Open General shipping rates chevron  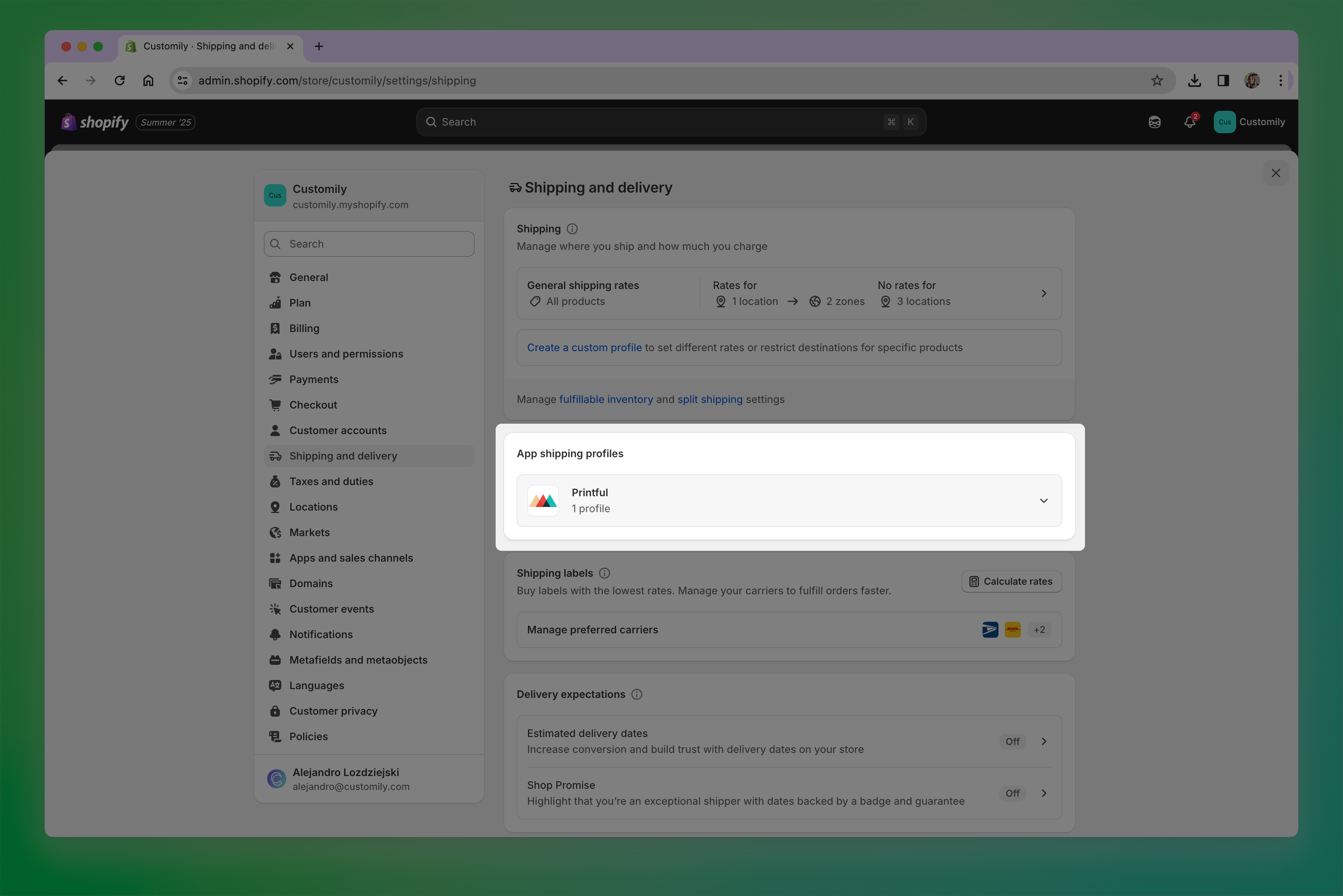pyautogui.click(x=1044, y=293)
